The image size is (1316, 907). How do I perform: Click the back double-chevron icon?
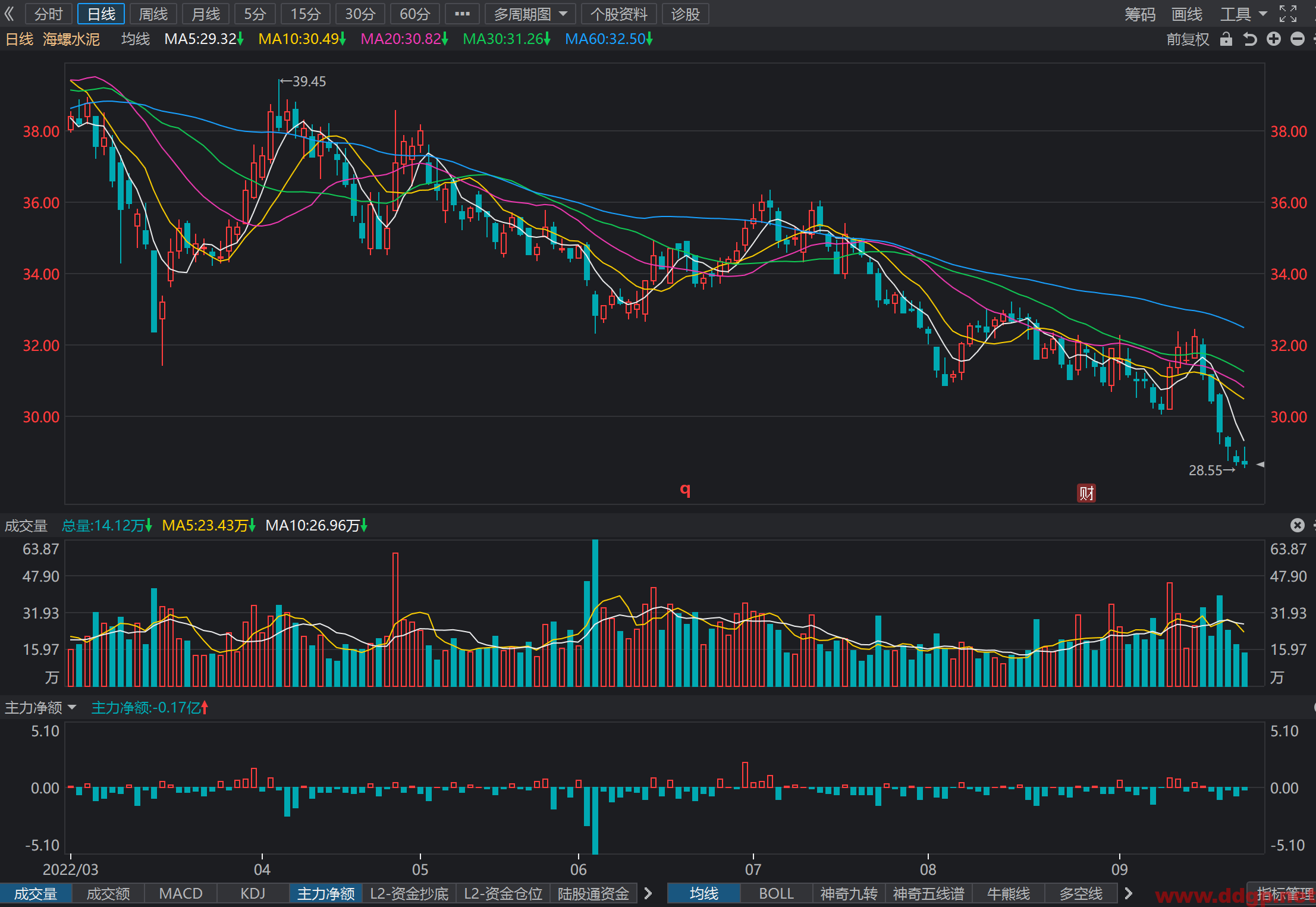click(9, 14)
